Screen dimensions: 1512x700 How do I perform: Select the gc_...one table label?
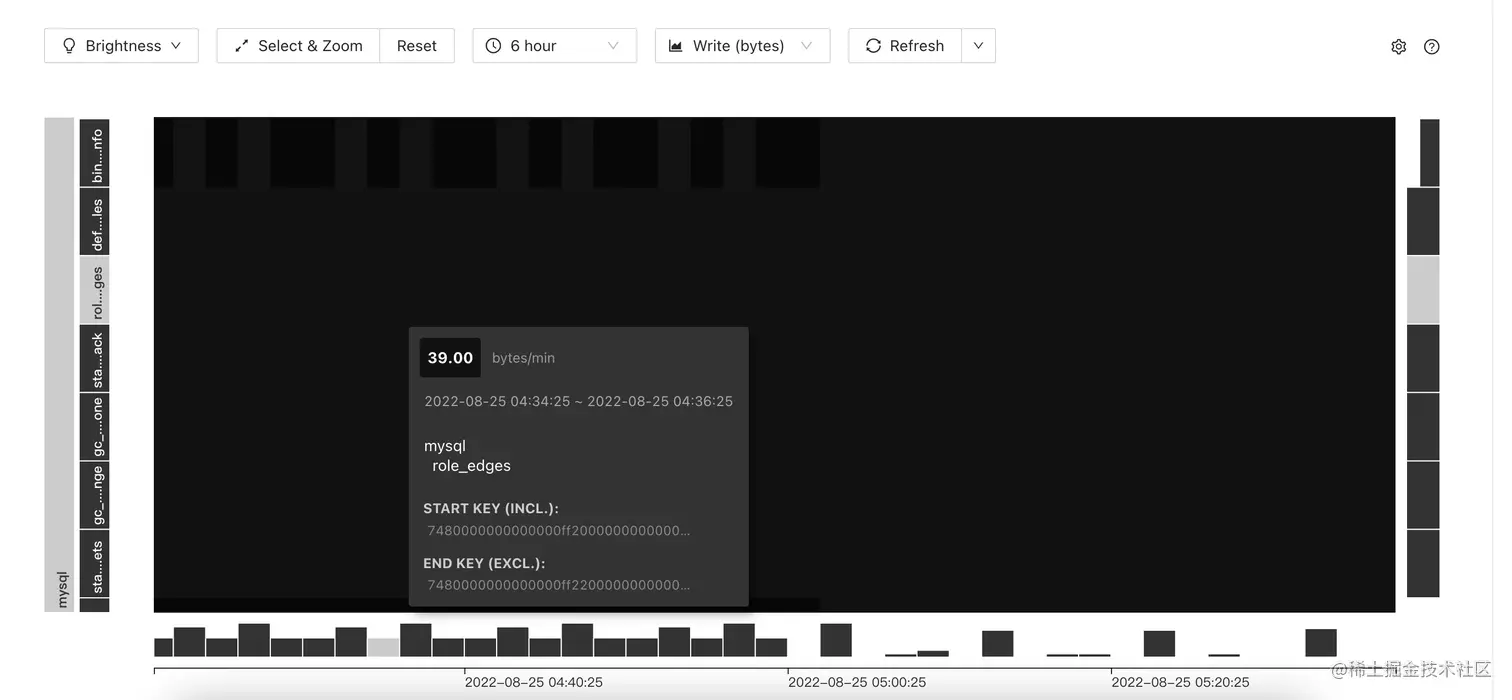95,427
